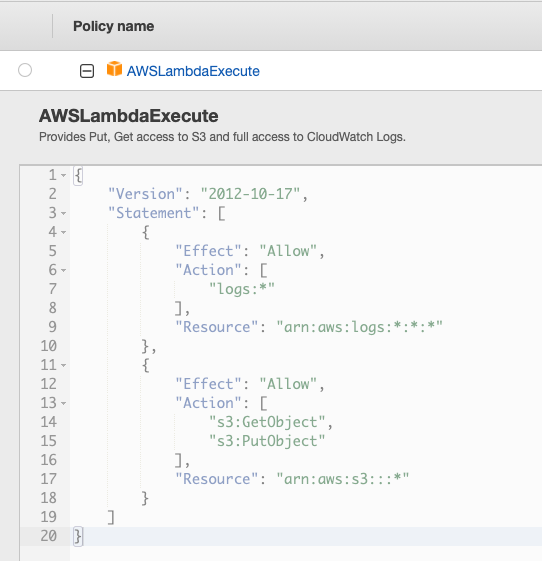This screenshot has width=542, height=561.
Task: Click the "Allow" value on line 12
Action: coord(288,384)
